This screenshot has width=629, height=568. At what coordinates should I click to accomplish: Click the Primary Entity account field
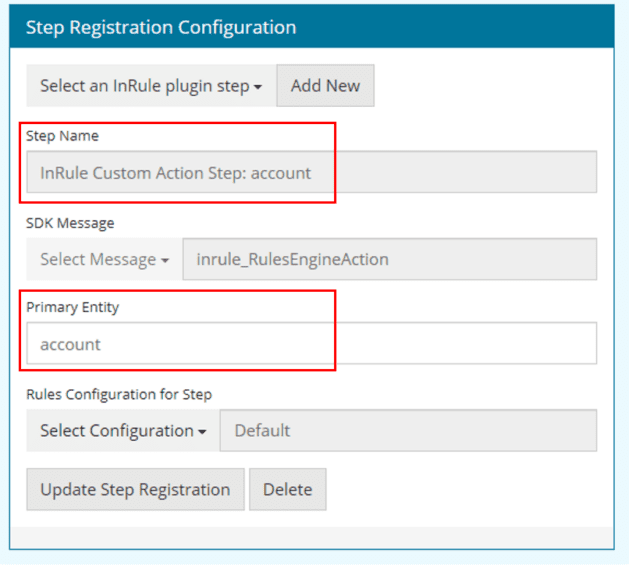pos(312,343)
